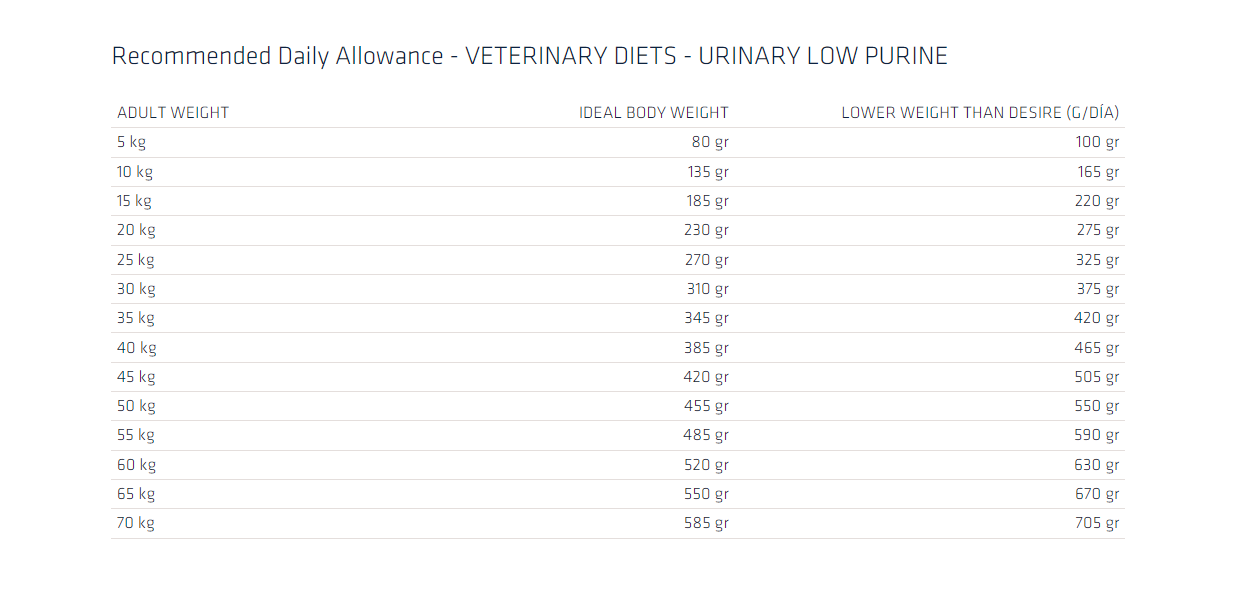
Task: Click the 80 gr ideal weight value
Action: [710, 142]
